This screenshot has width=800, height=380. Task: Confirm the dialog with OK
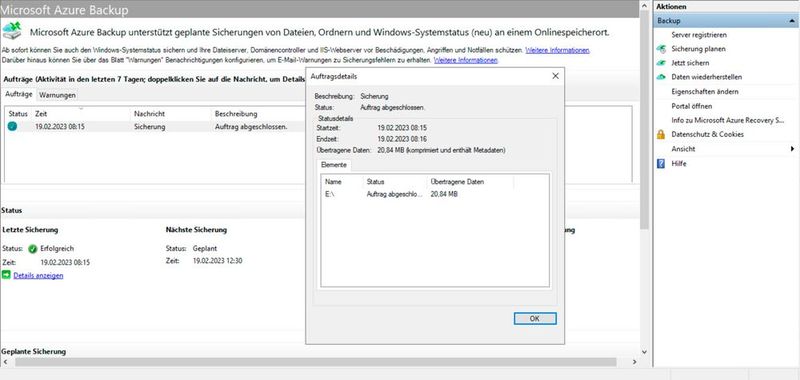tap(535, 318)
